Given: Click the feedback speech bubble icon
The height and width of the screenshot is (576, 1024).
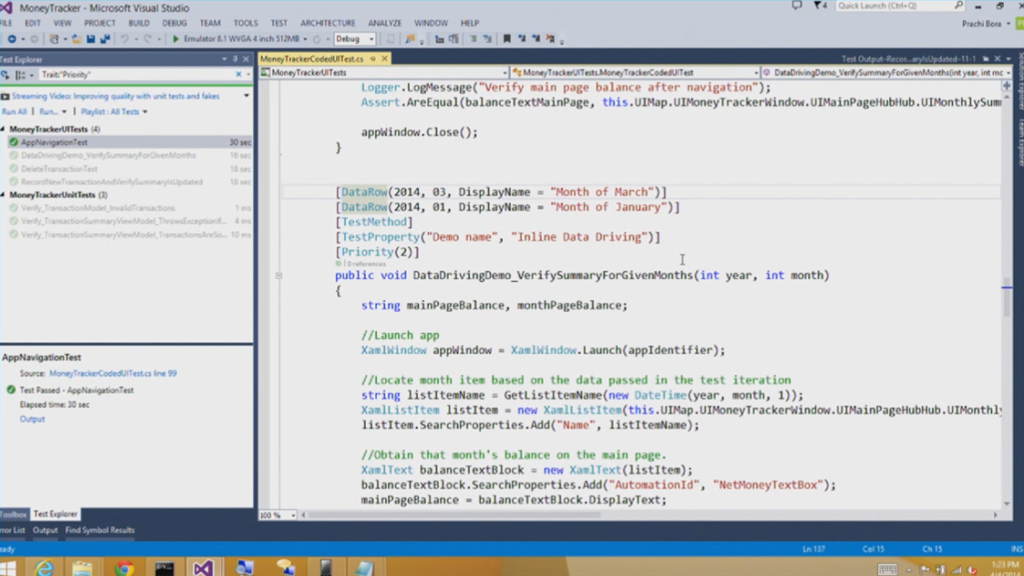Looking at the screenshot, I should point(797,6).
